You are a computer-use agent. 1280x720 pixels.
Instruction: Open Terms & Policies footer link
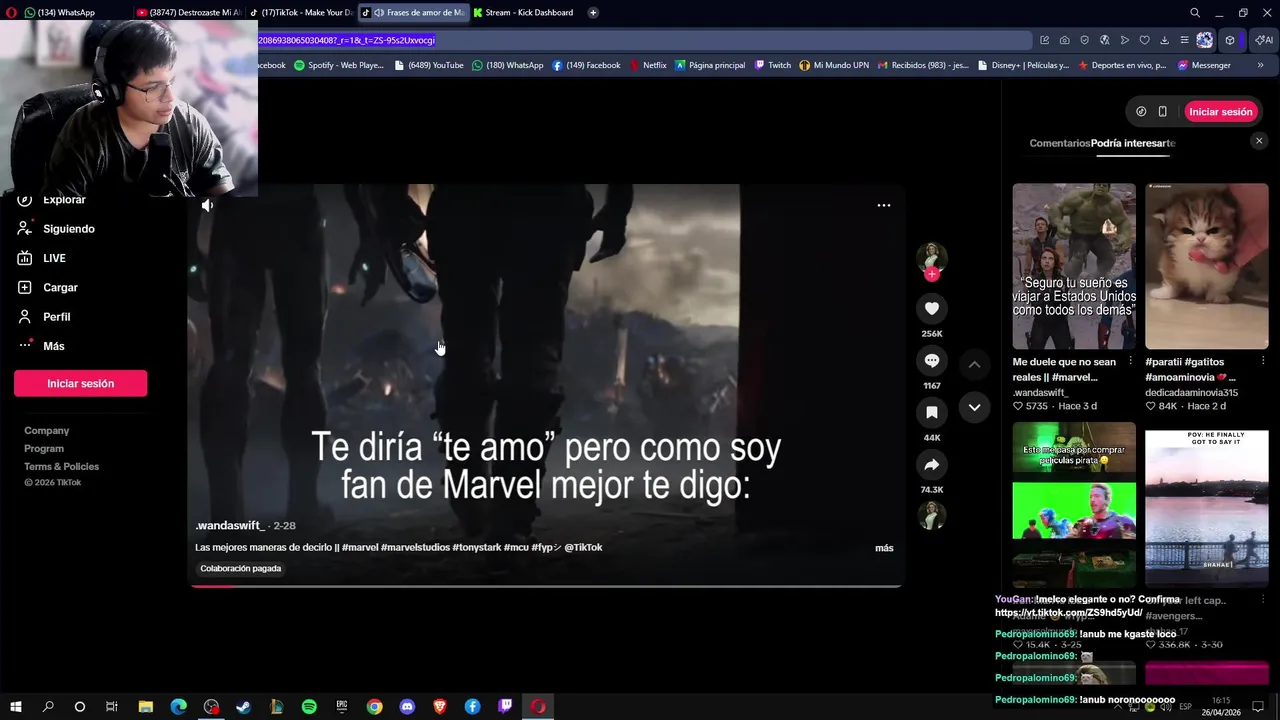coord(62,467)
